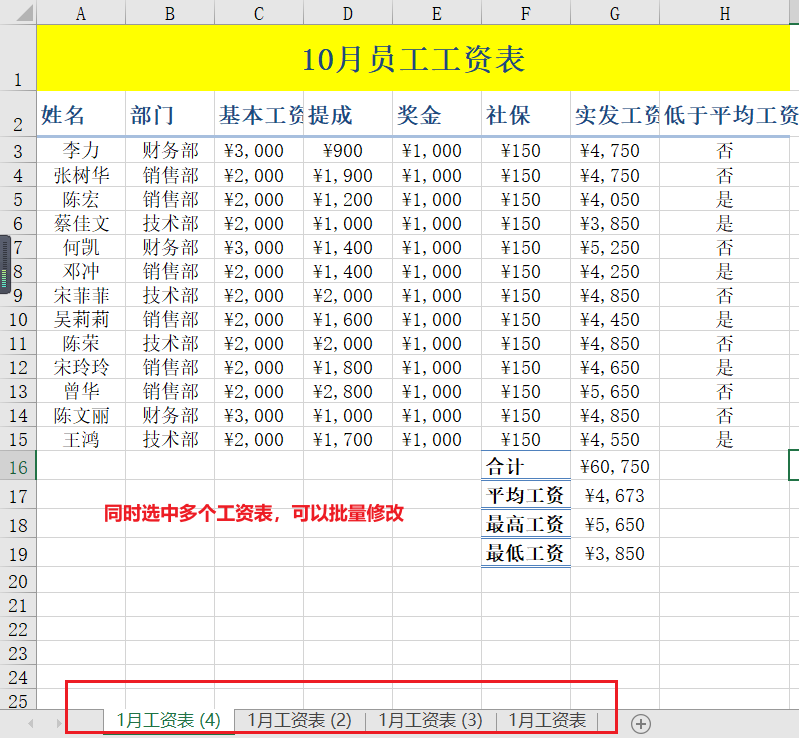Screen dimensions: 799x738
Task: Select row 16 header
Action: tap(18, 466)
